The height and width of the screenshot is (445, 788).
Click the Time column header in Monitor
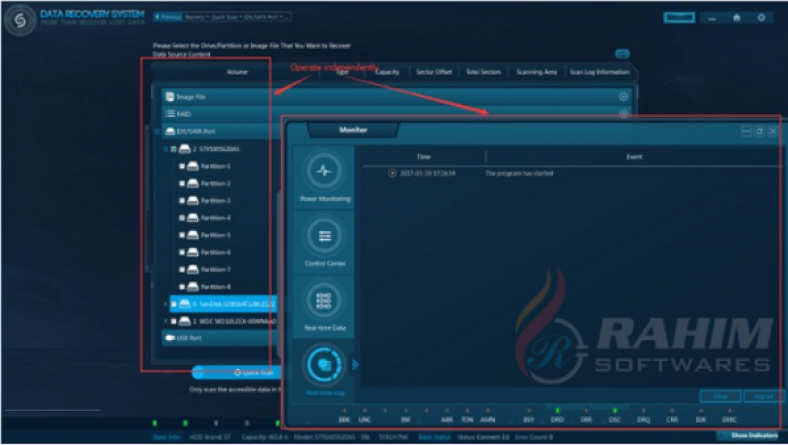[424, 157]
